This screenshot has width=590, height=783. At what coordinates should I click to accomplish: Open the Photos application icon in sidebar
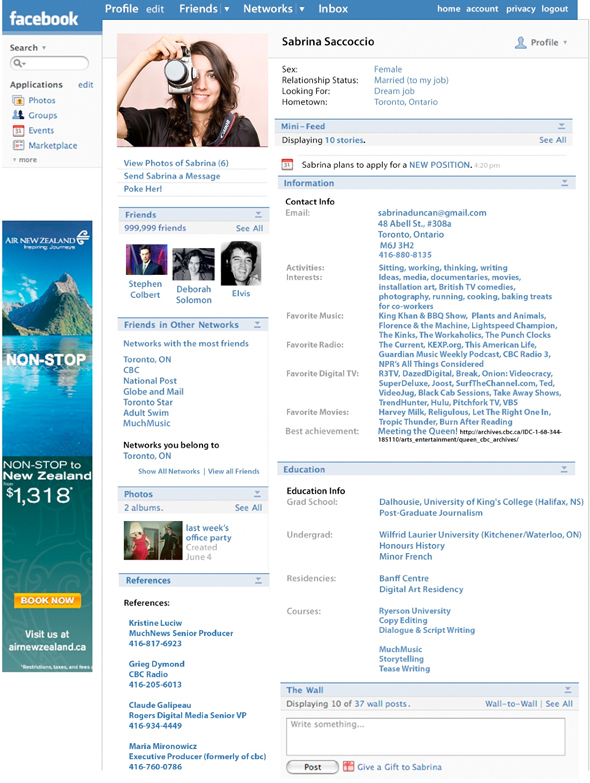point(18,100)
